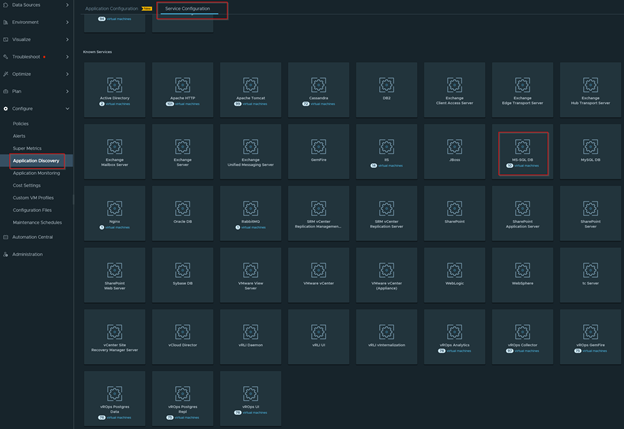The image size is (624, 429).
Task: Open the MySQL DB service tile
Action: (590, 152)
